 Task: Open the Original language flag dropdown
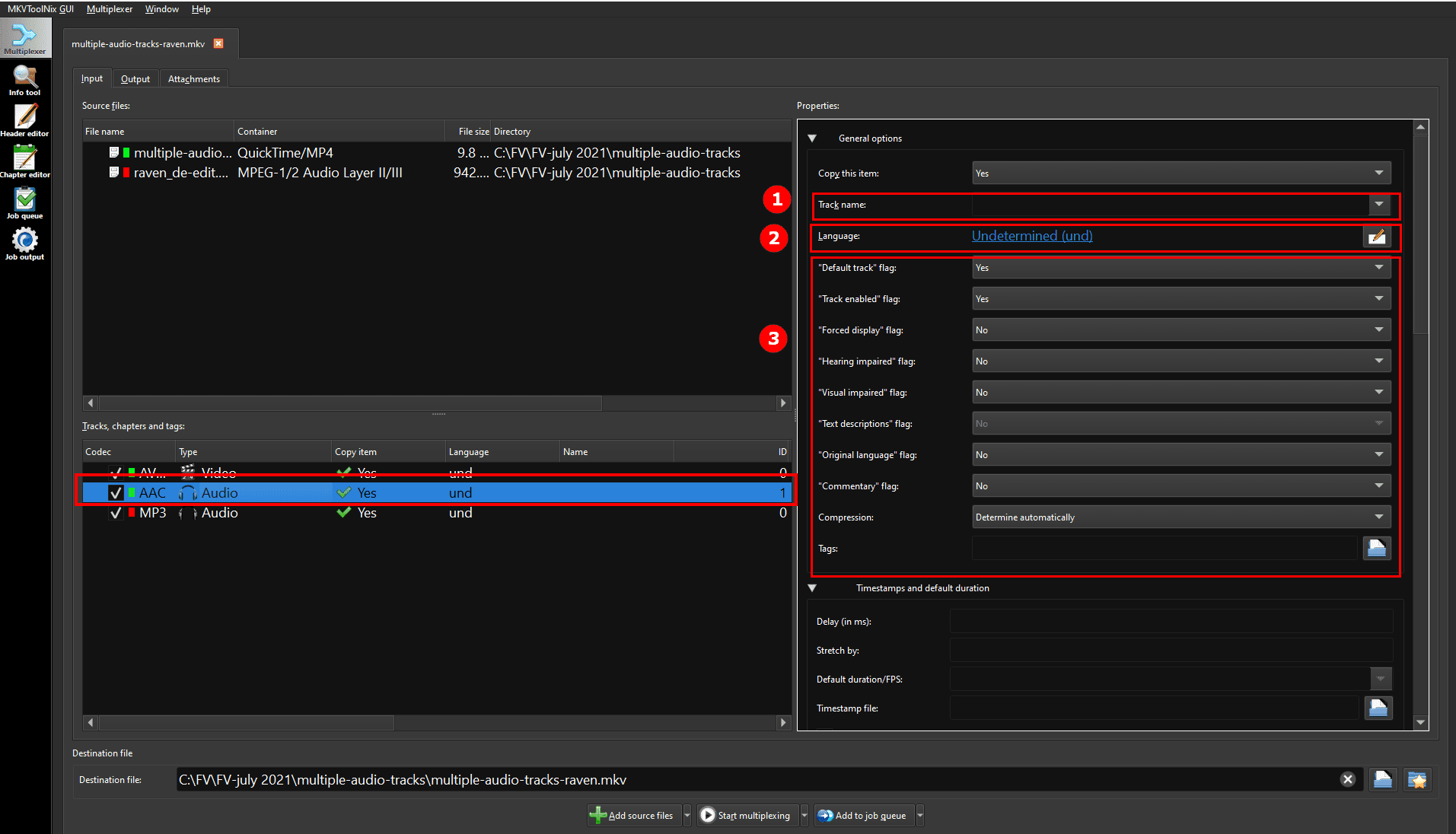[x=1181, y=454]
